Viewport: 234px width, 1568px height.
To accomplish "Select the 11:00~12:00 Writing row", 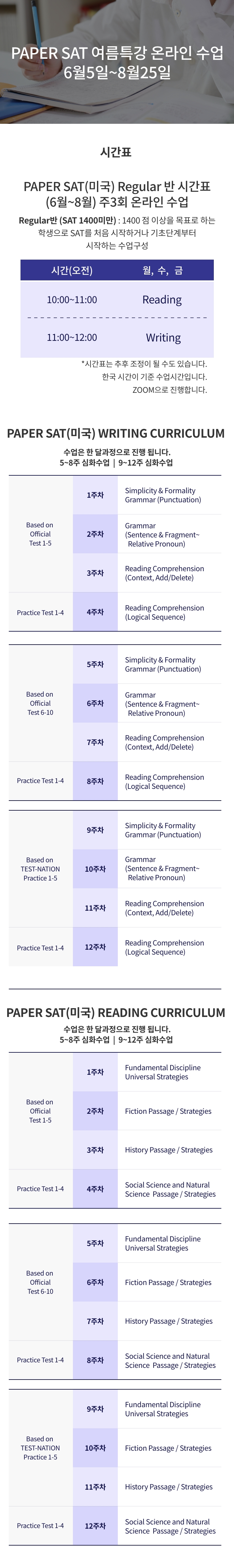I will 117,337.
